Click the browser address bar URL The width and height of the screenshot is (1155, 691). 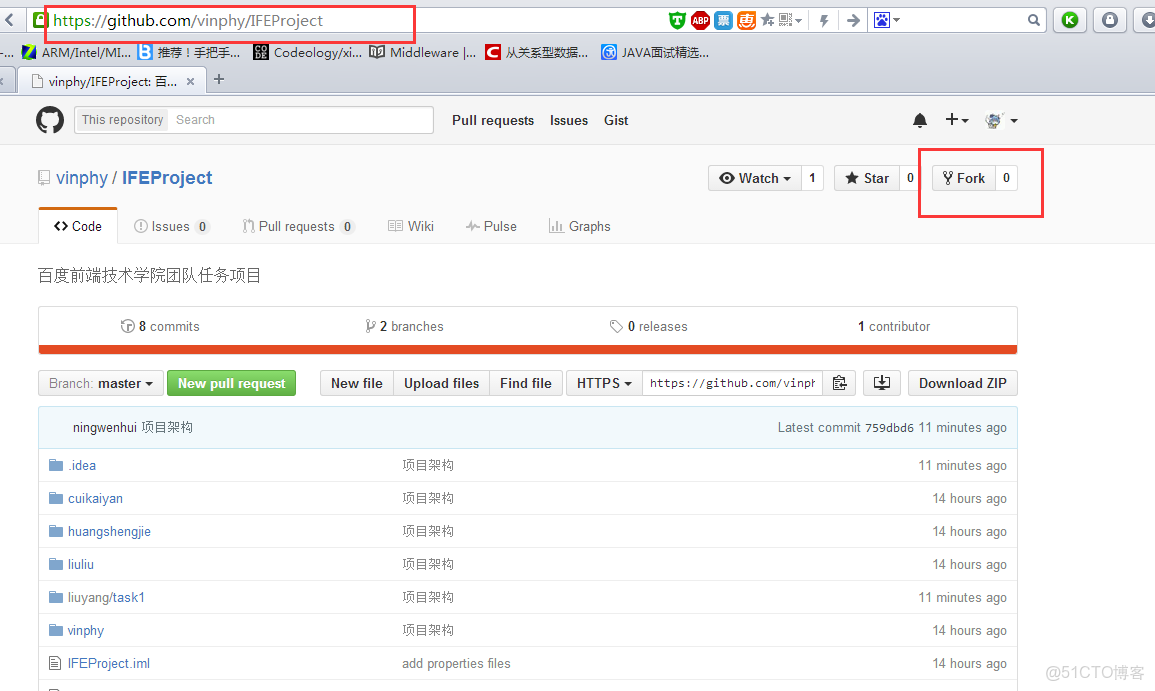tap(188, 21)
